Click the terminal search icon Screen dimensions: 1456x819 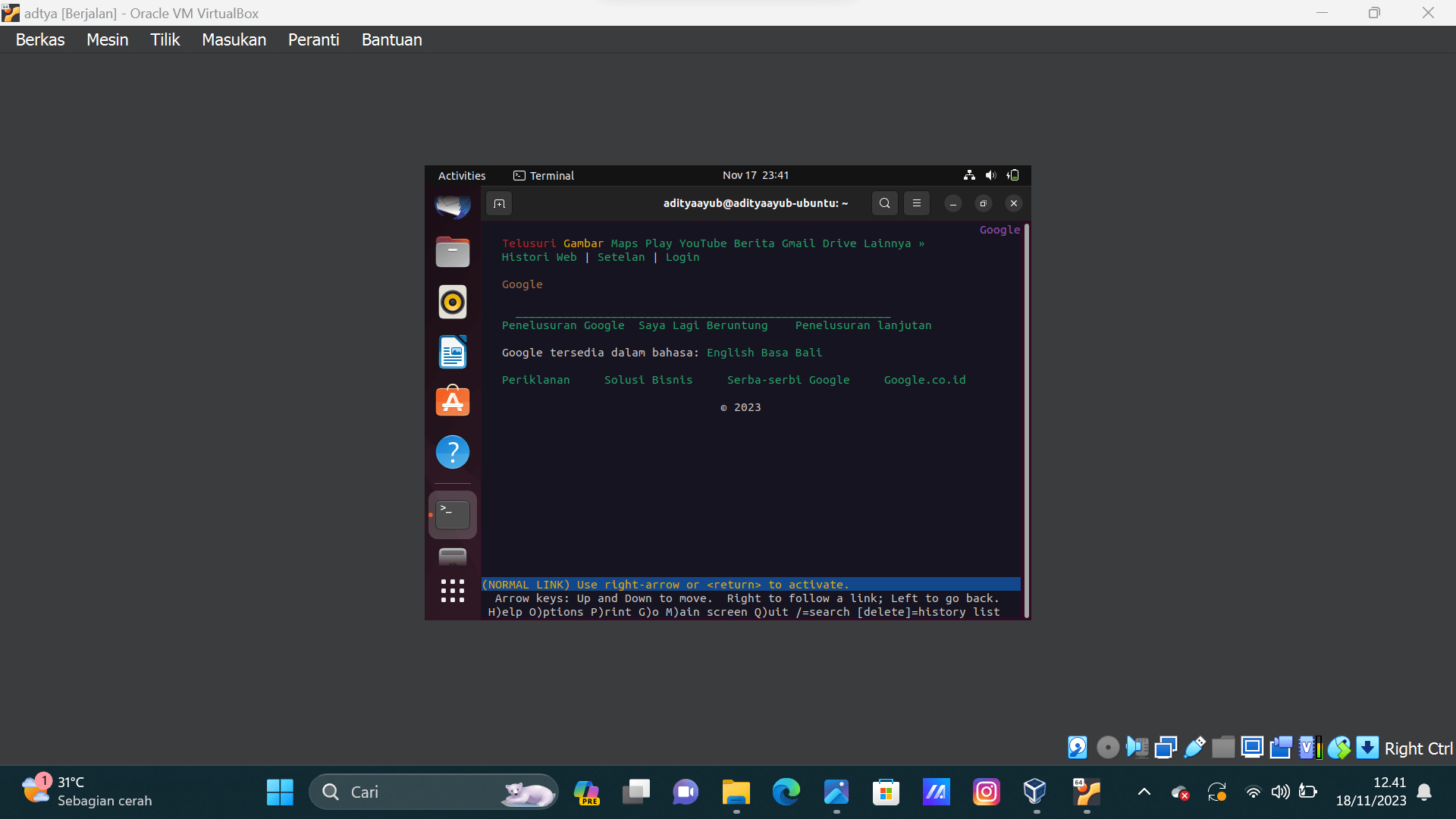[x=884, y=203]
